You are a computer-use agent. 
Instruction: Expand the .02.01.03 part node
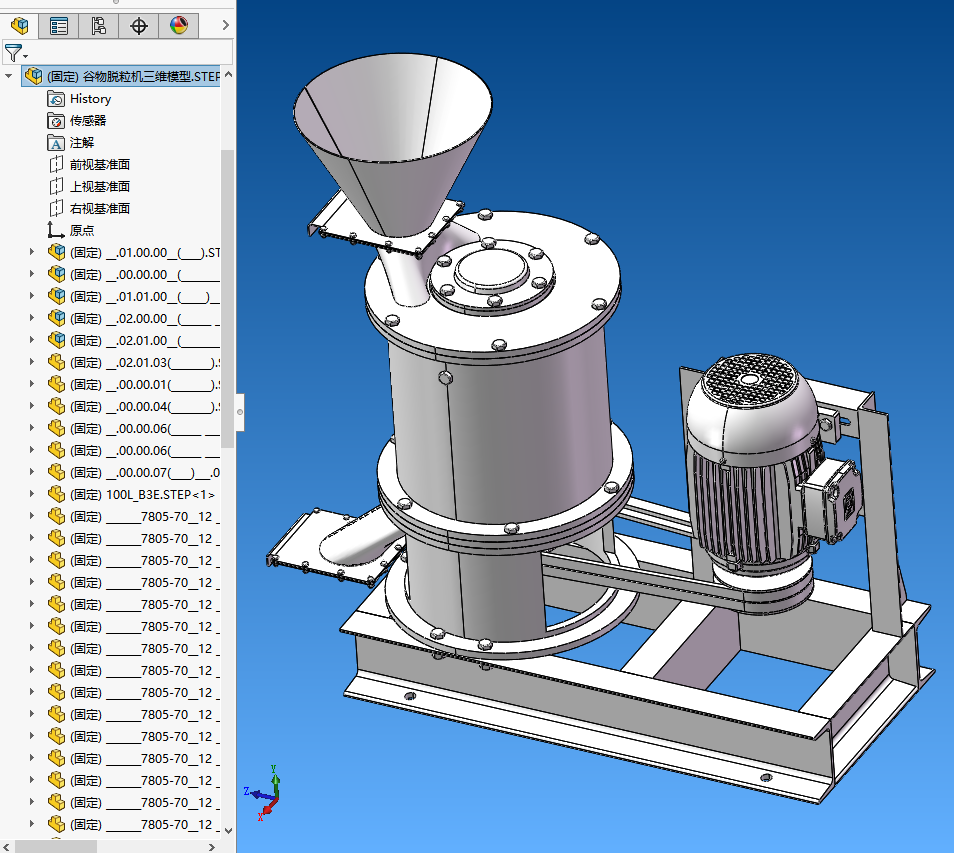(32, 363)
